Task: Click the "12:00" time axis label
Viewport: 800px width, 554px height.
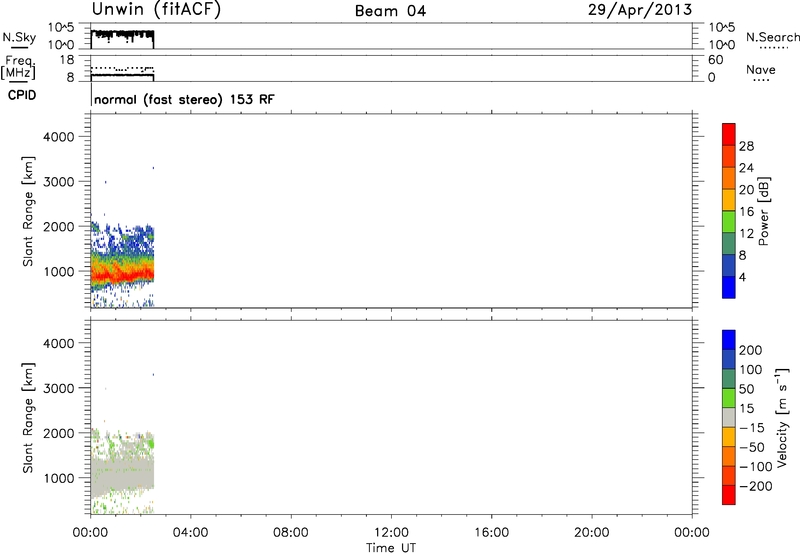Action: 391,533
